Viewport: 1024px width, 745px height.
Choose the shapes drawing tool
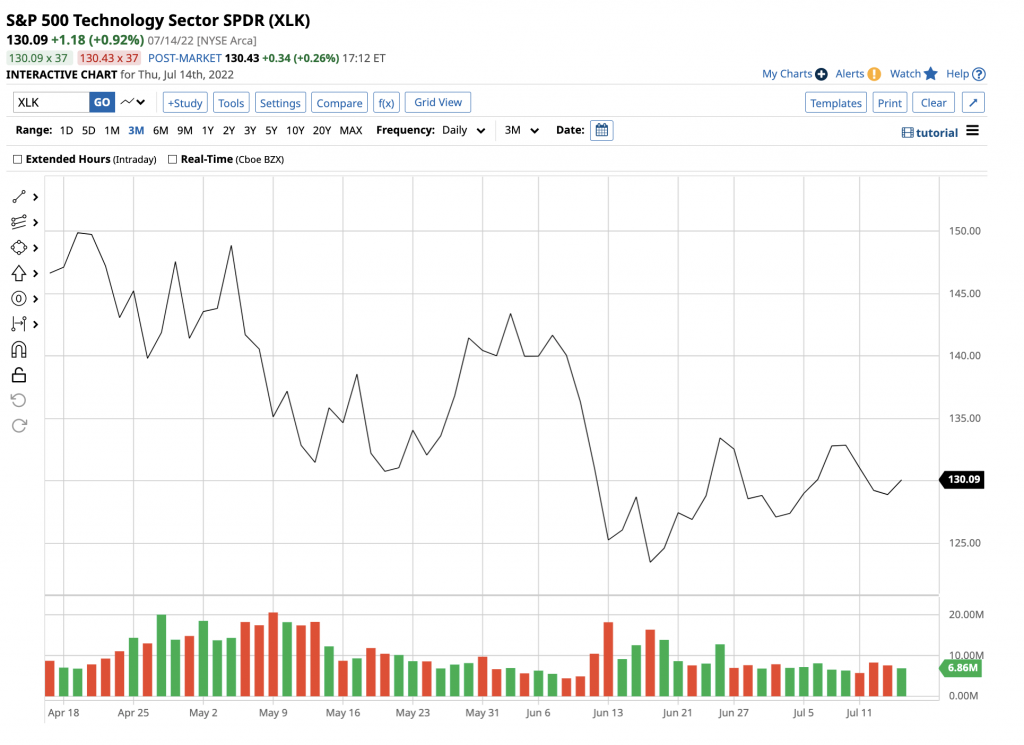click(x=19, y=247)
